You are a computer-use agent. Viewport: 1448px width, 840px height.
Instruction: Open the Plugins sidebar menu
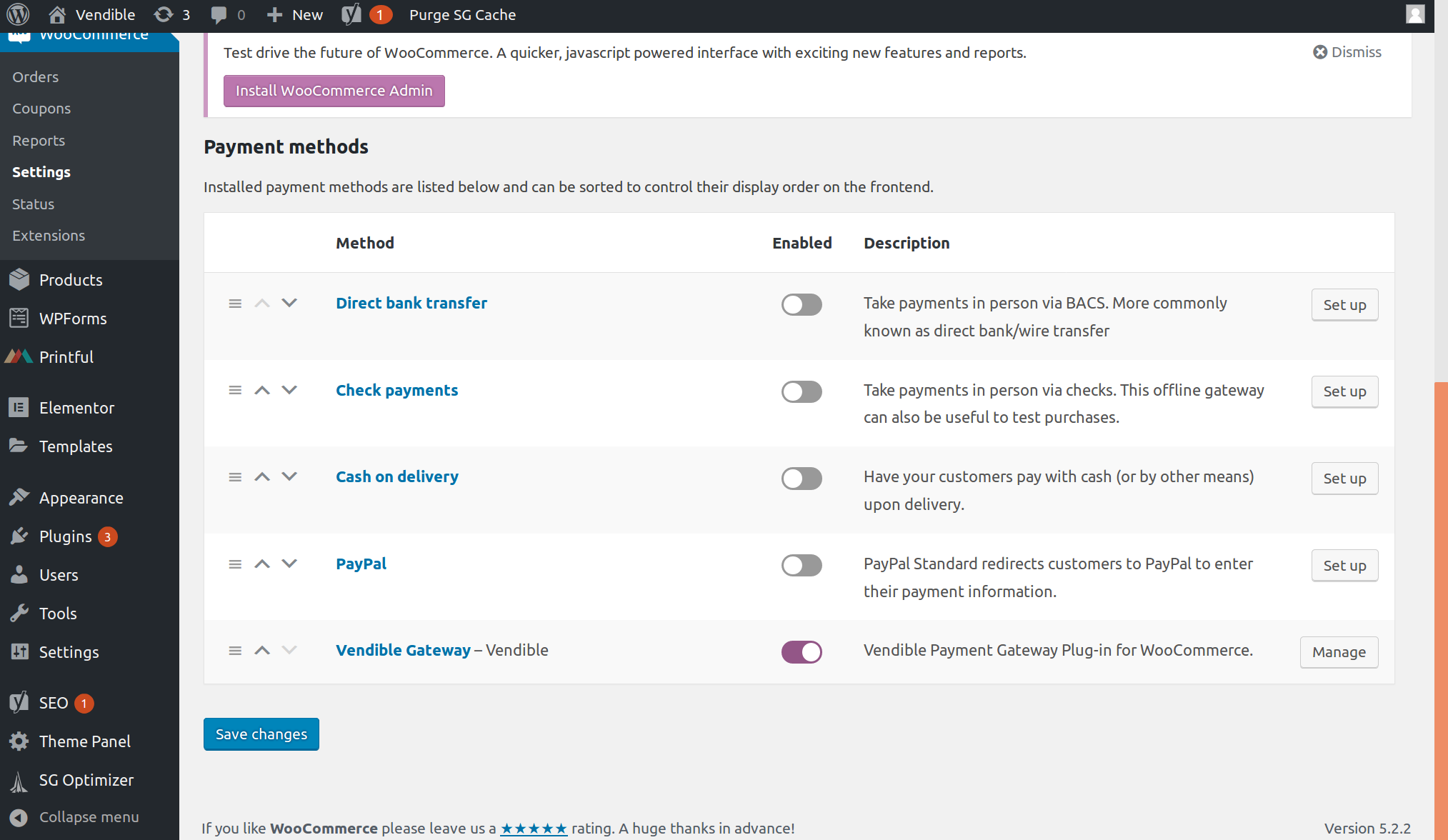[66, 536]
